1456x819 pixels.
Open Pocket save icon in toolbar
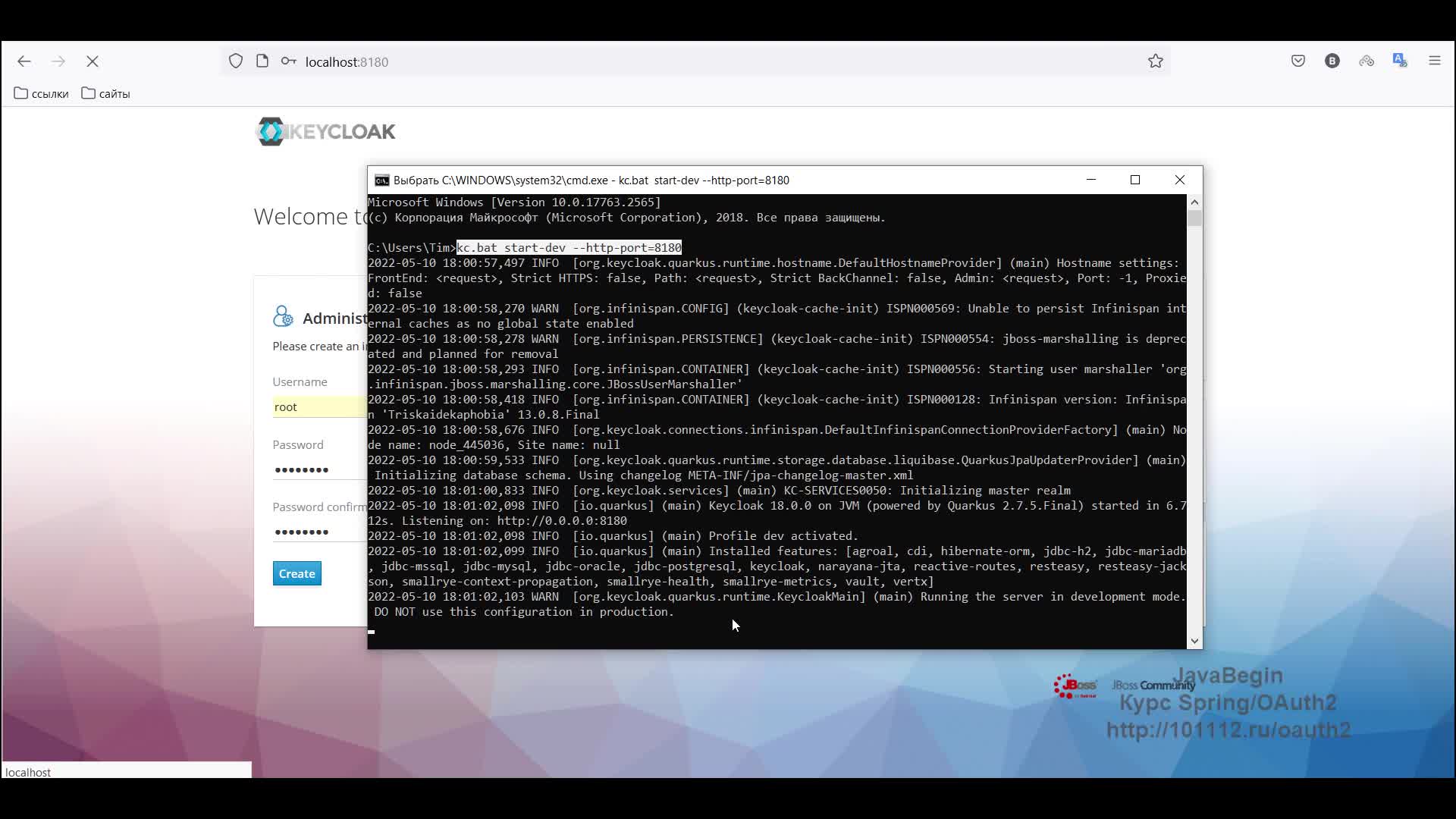click(x=1298, y=61)
